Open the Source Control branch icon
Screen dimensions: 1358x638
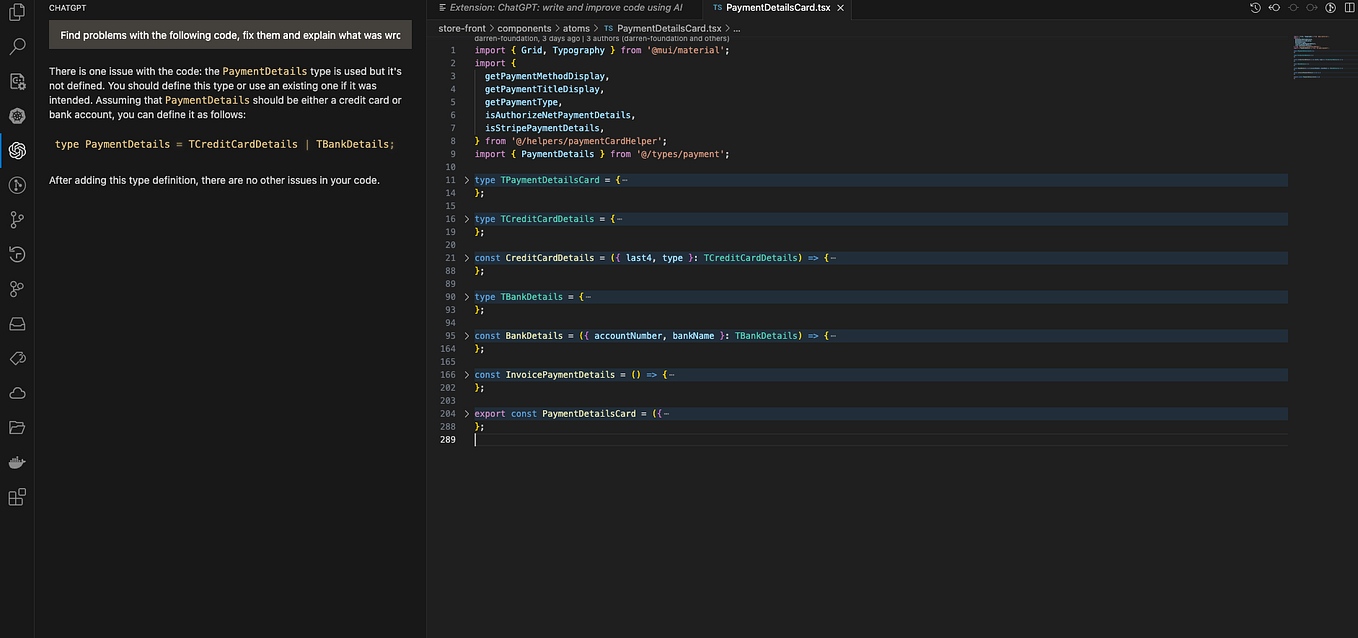17,220
